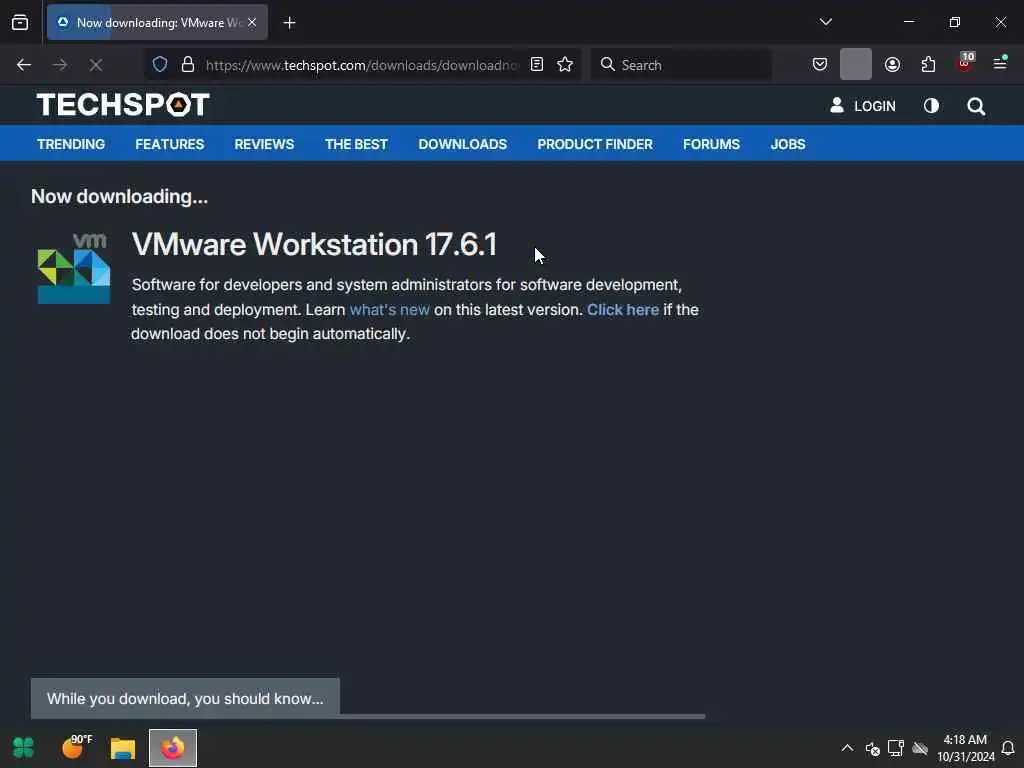
Task: Stop loading the page
Action: click(96, 65)
